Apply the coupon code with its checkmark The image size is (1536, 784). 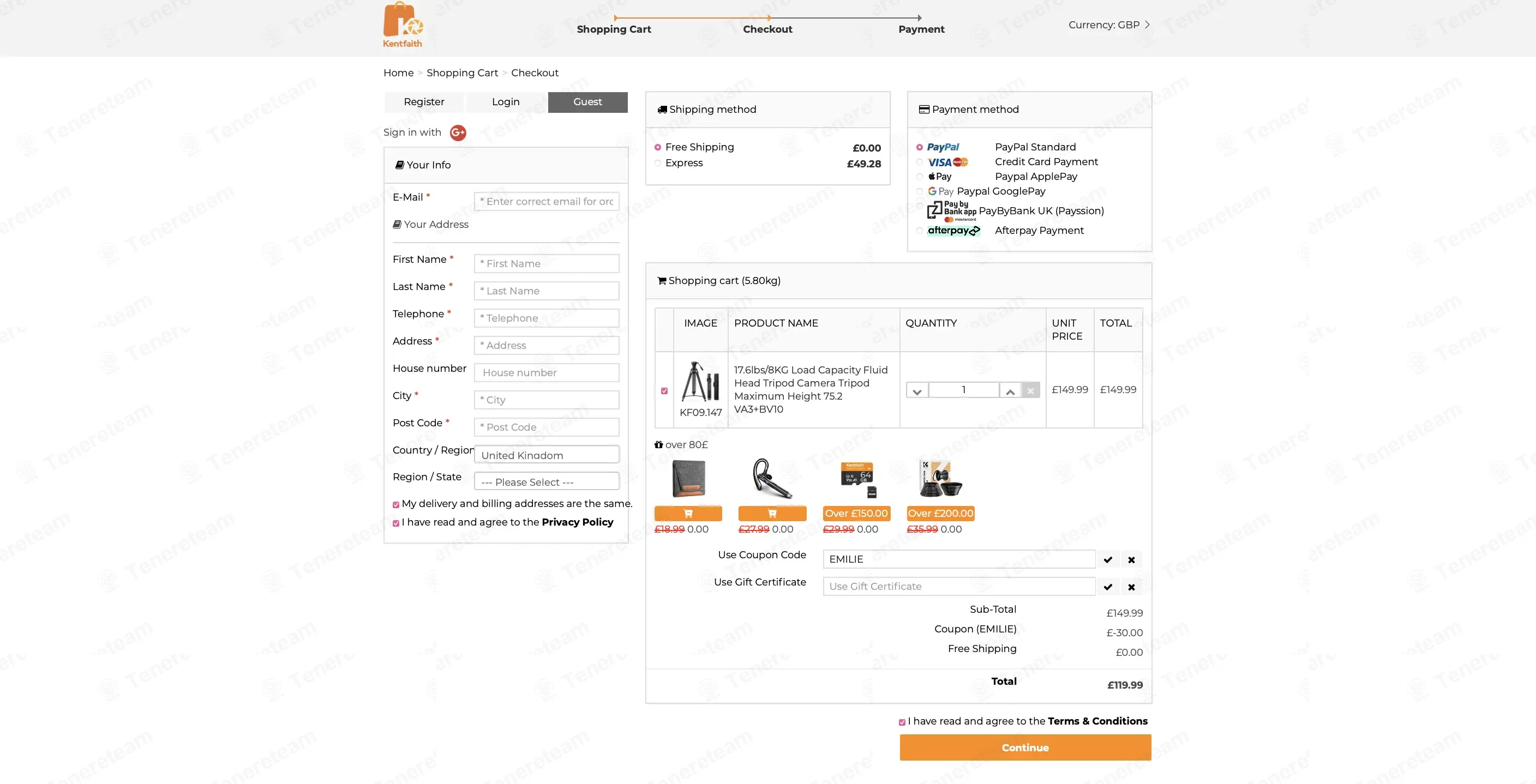(1107, 559)
